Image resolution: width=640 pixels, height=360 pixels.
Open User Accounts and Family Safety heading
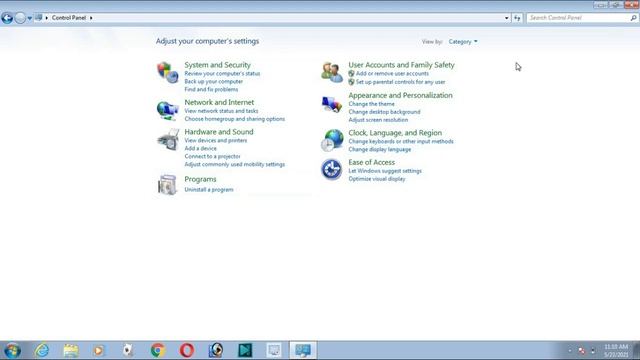pyautogui.click(x=401, y=65)
